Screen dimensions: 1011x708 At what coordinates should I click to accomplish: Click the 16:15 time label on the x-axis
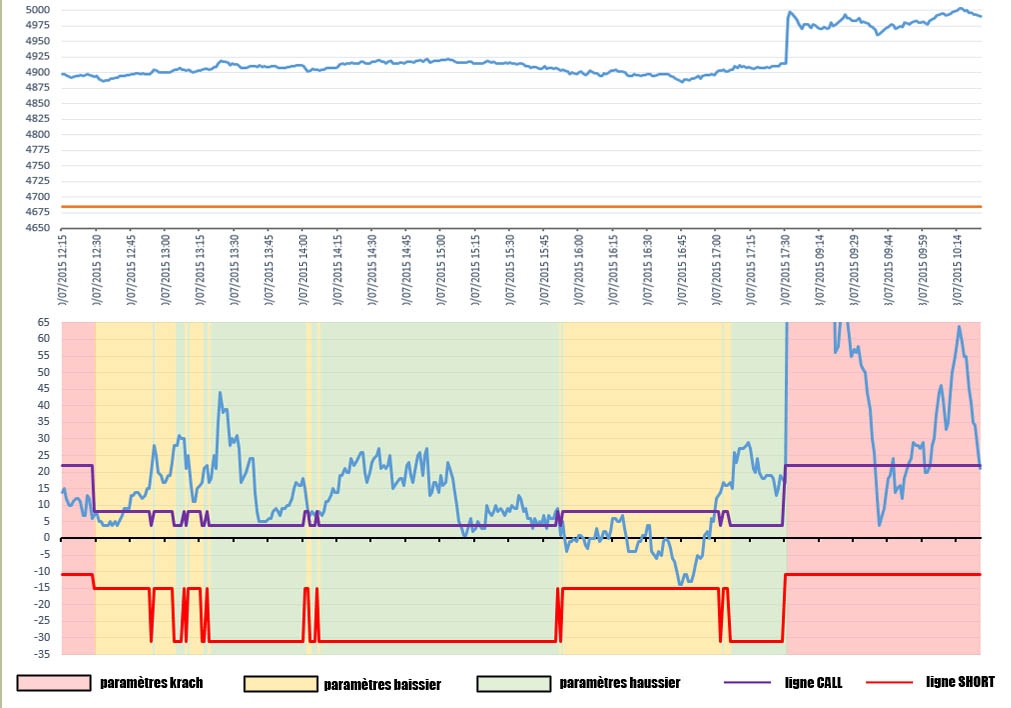[x=614, y=270]
